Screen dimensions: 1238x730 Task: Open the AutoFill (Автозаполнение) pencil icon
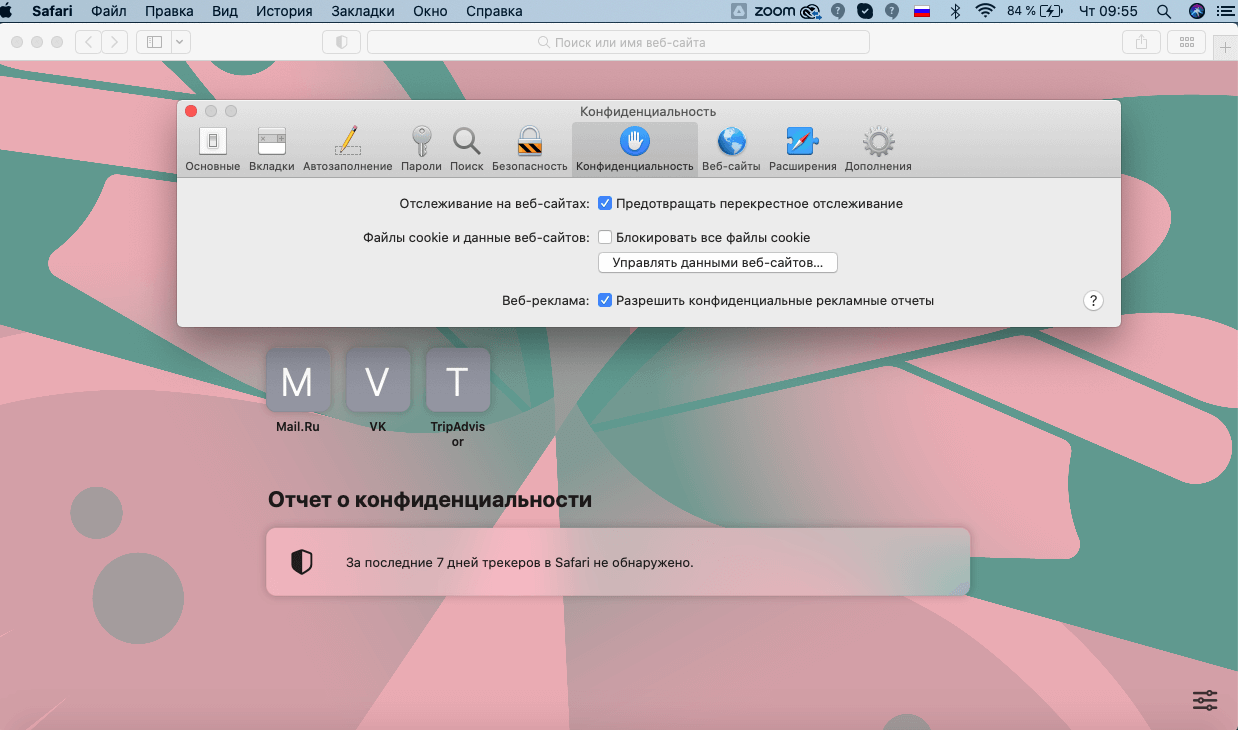click(x=347, y=142)
